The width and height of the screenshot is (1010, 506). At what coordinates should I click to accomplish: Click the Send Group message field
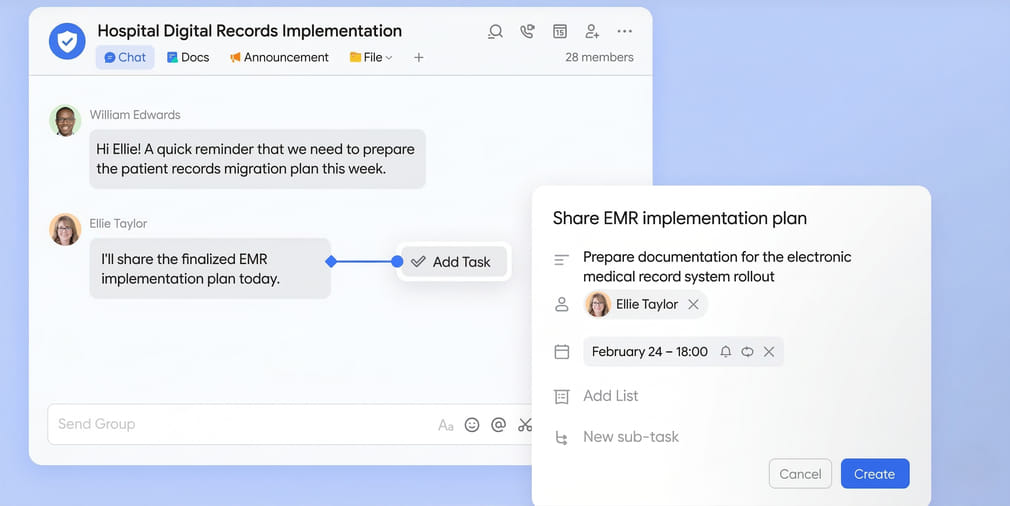(x=240, y=424)
